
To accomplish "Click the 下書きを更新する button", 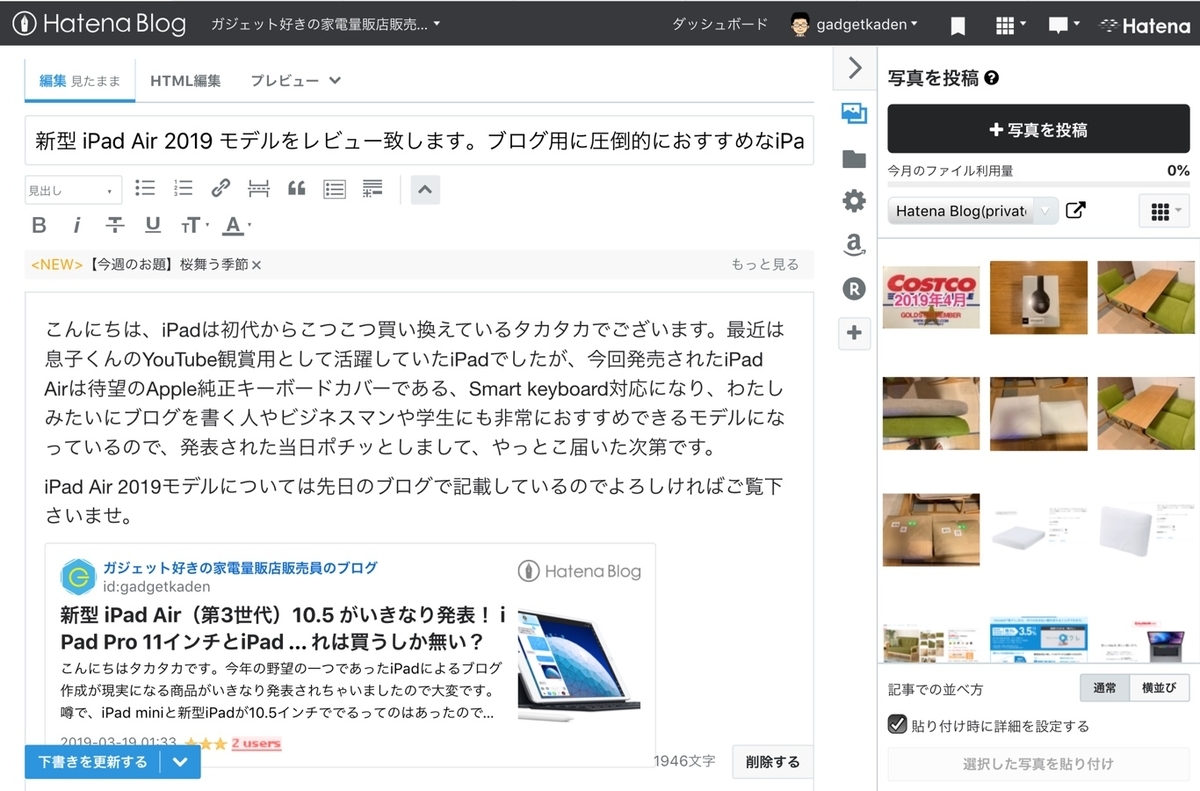I will coord(92,762).
